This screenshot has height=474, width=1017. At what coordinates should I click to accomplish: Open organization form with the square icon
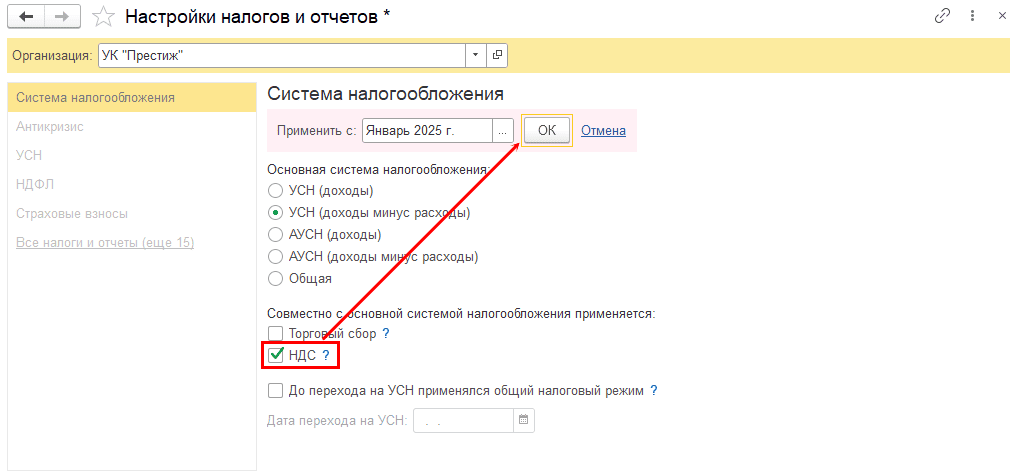click(x=497, y=55)
